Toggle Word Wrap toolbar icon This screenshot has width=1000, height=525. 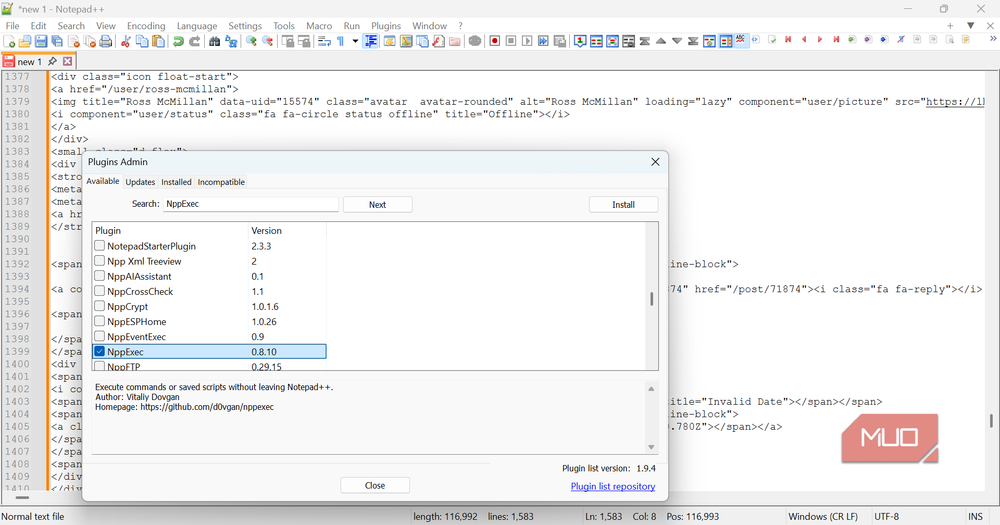coord(324,41)
